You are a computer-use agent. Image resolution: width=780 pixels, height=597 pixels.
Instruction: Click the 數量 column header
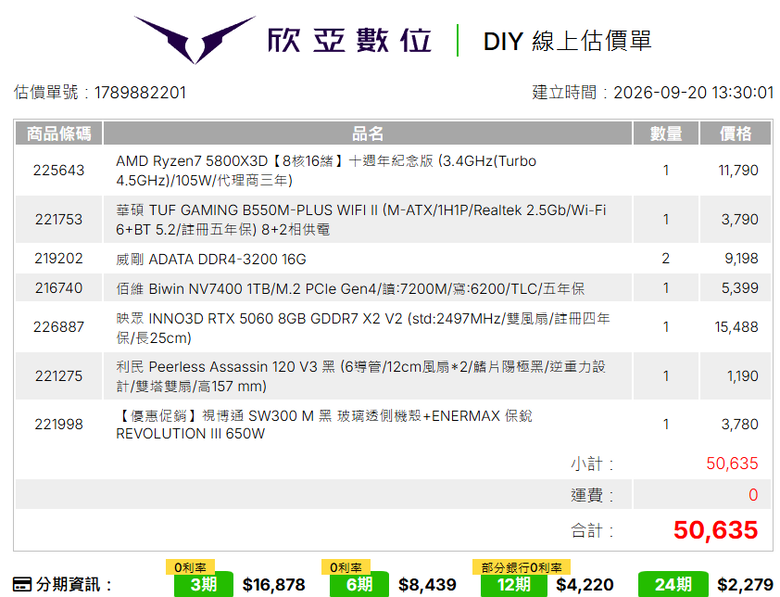click(x=666, y=133)
